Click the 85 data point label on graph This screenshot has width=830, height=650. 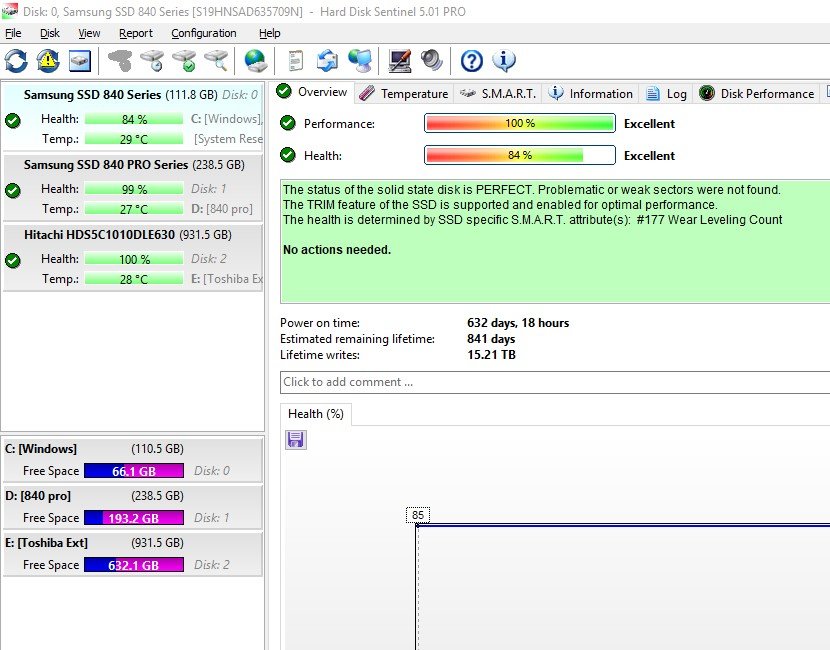[418, 515]
